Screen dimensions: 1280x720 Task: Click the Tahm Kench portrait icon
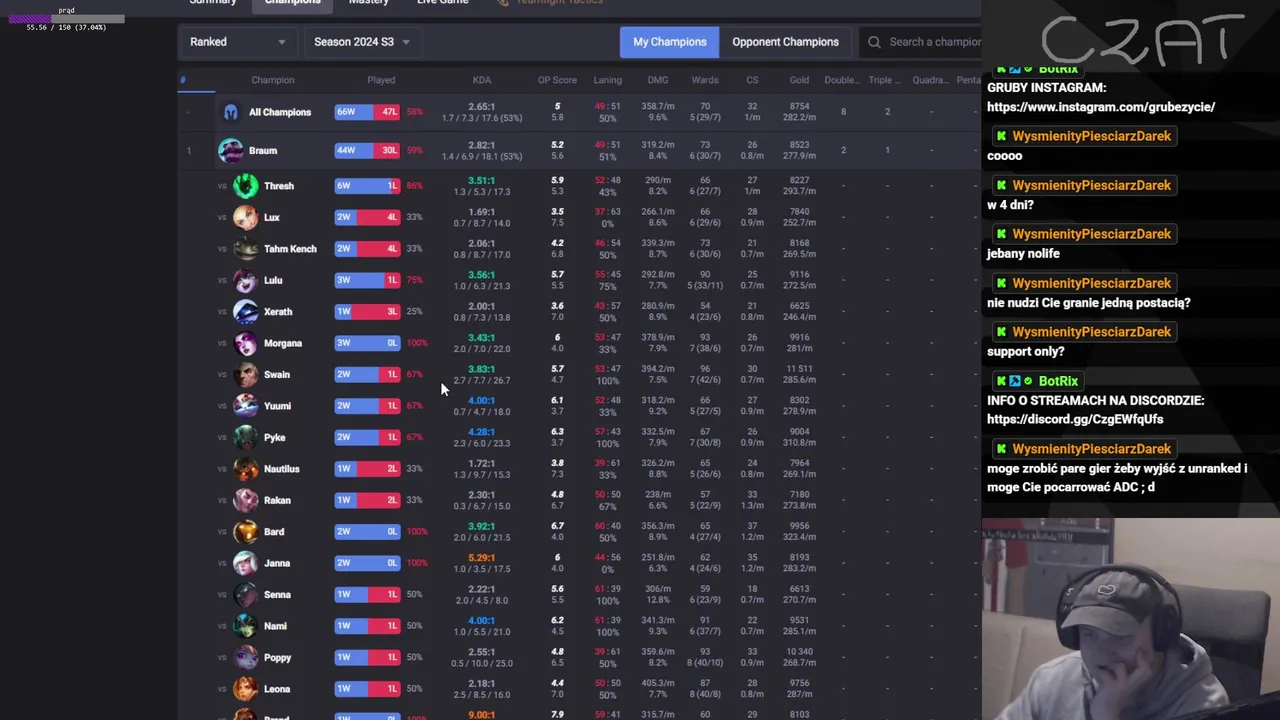pos(245,249)
